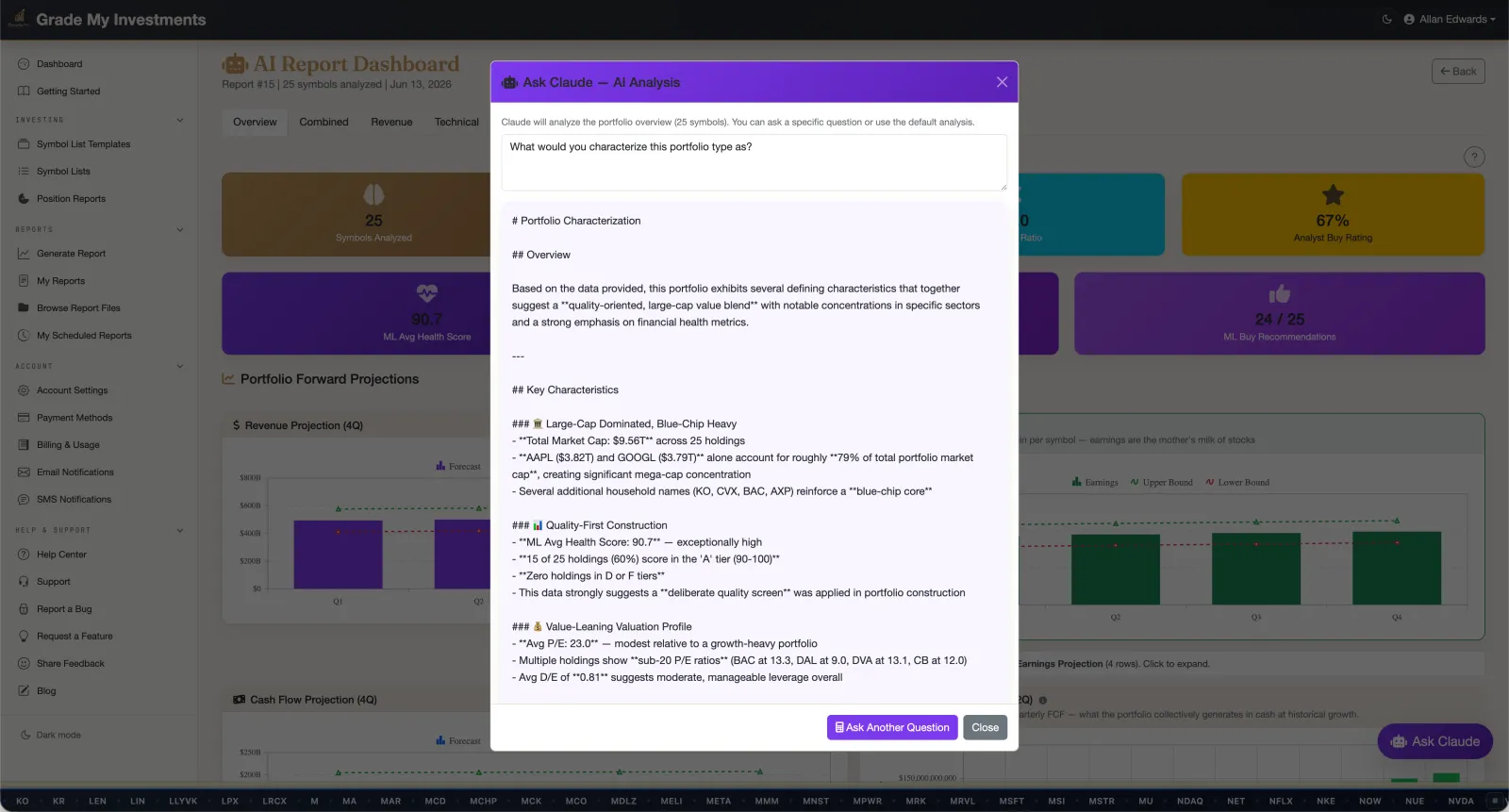Select ticker MSFT in the bottom ticker bar
Screen dimensions: 1509x812
pyautogui.click(x=1011, y=802)
